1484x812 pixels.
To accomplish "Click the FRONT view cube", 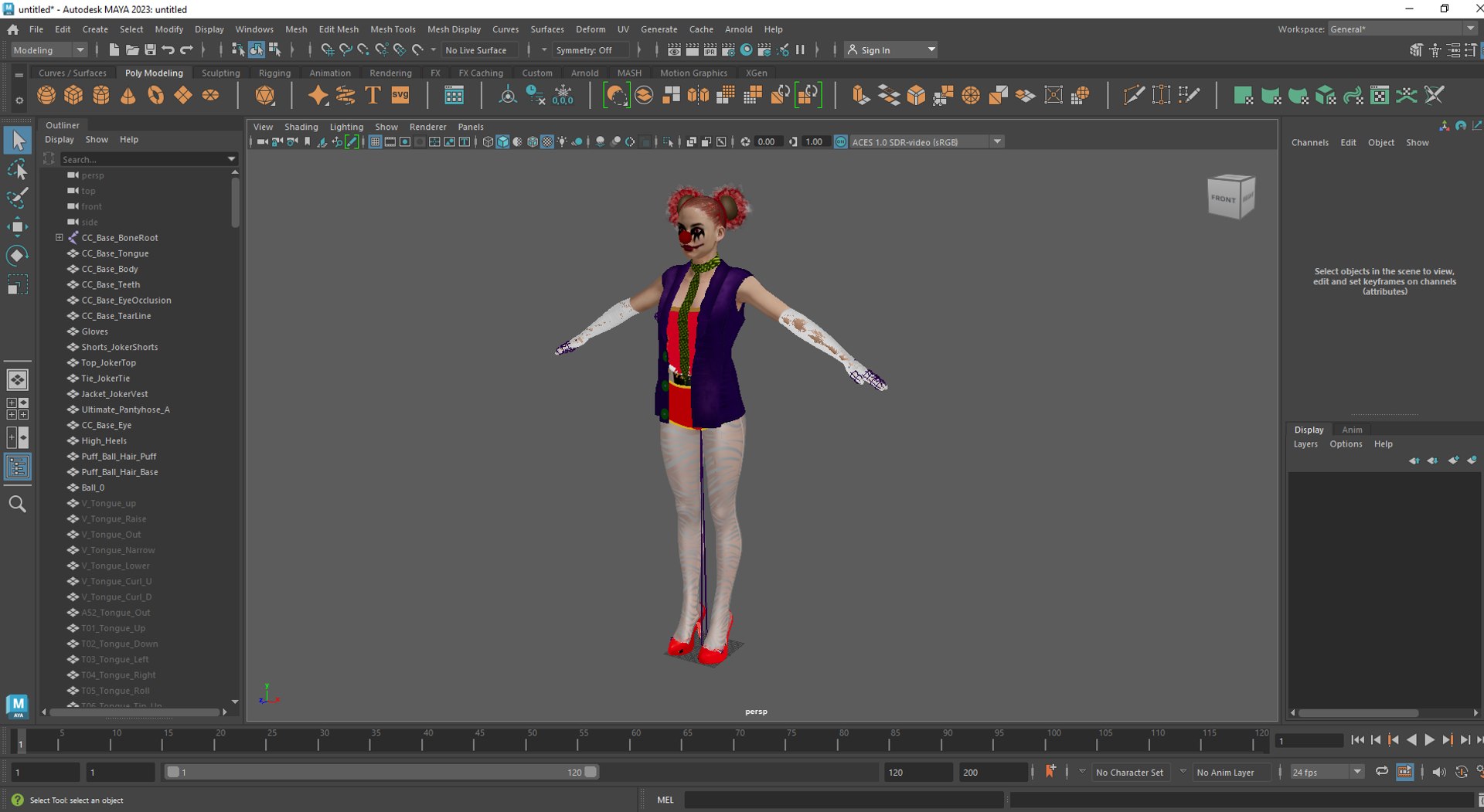I will tap(1223, 199).
